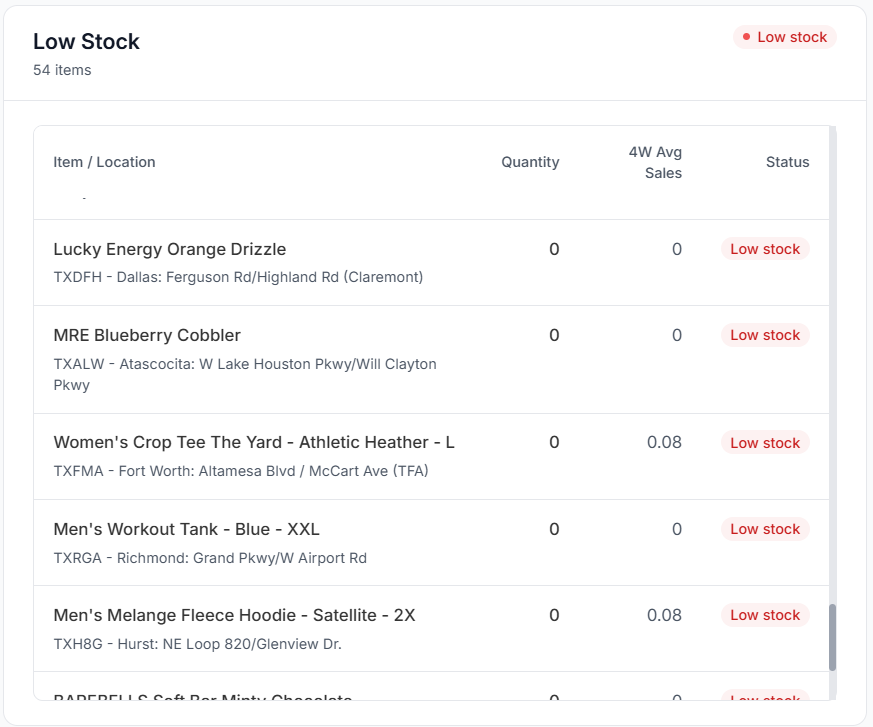This screenshot has width=873, height=727.
Task: Click the TXRGA Richmond Grand Pkwy location text
Action: [210, 558]
